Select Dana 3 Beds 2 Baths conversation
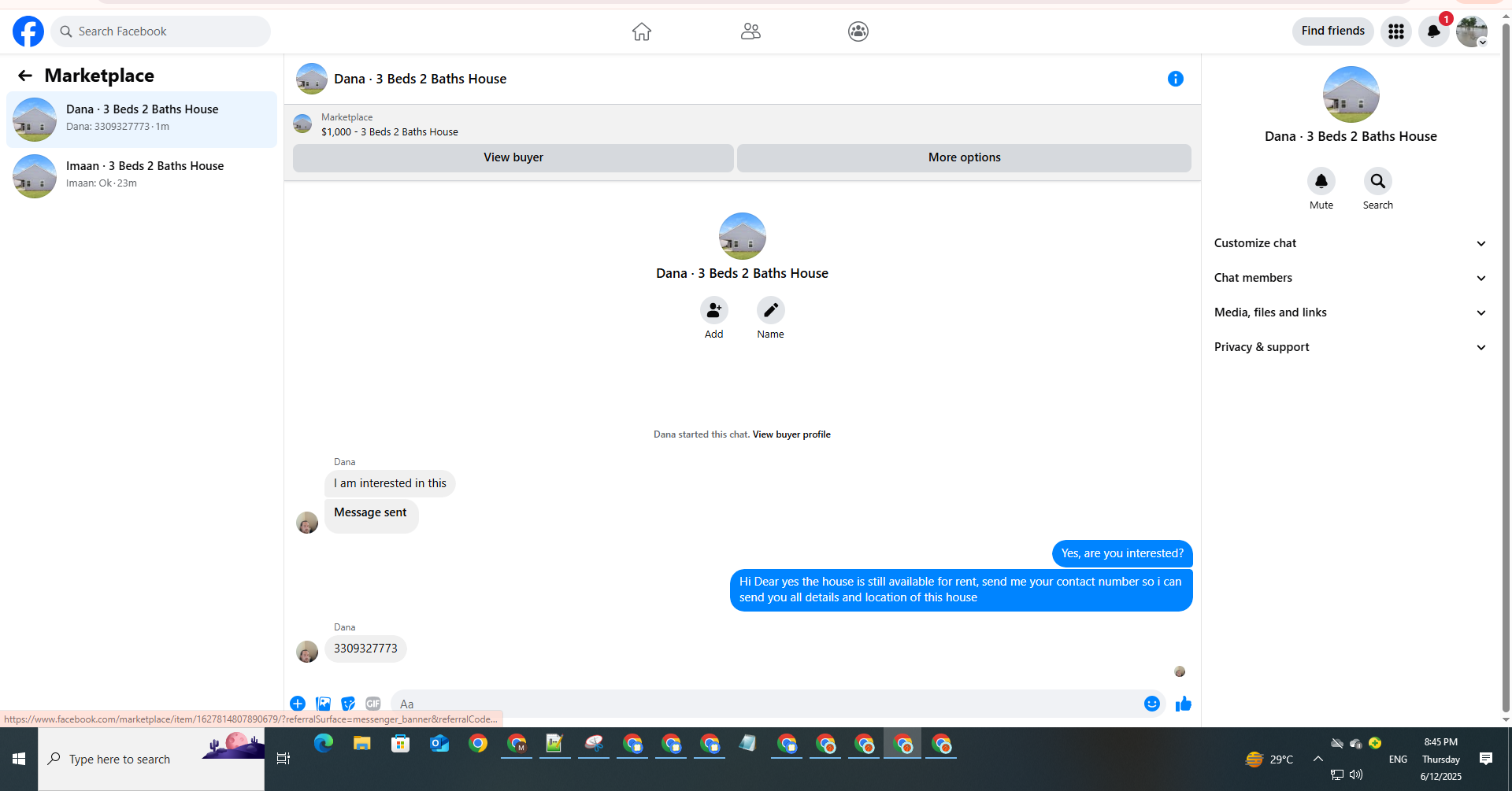1512x791 pixels. pyautogui.click(x=142, y=120)
